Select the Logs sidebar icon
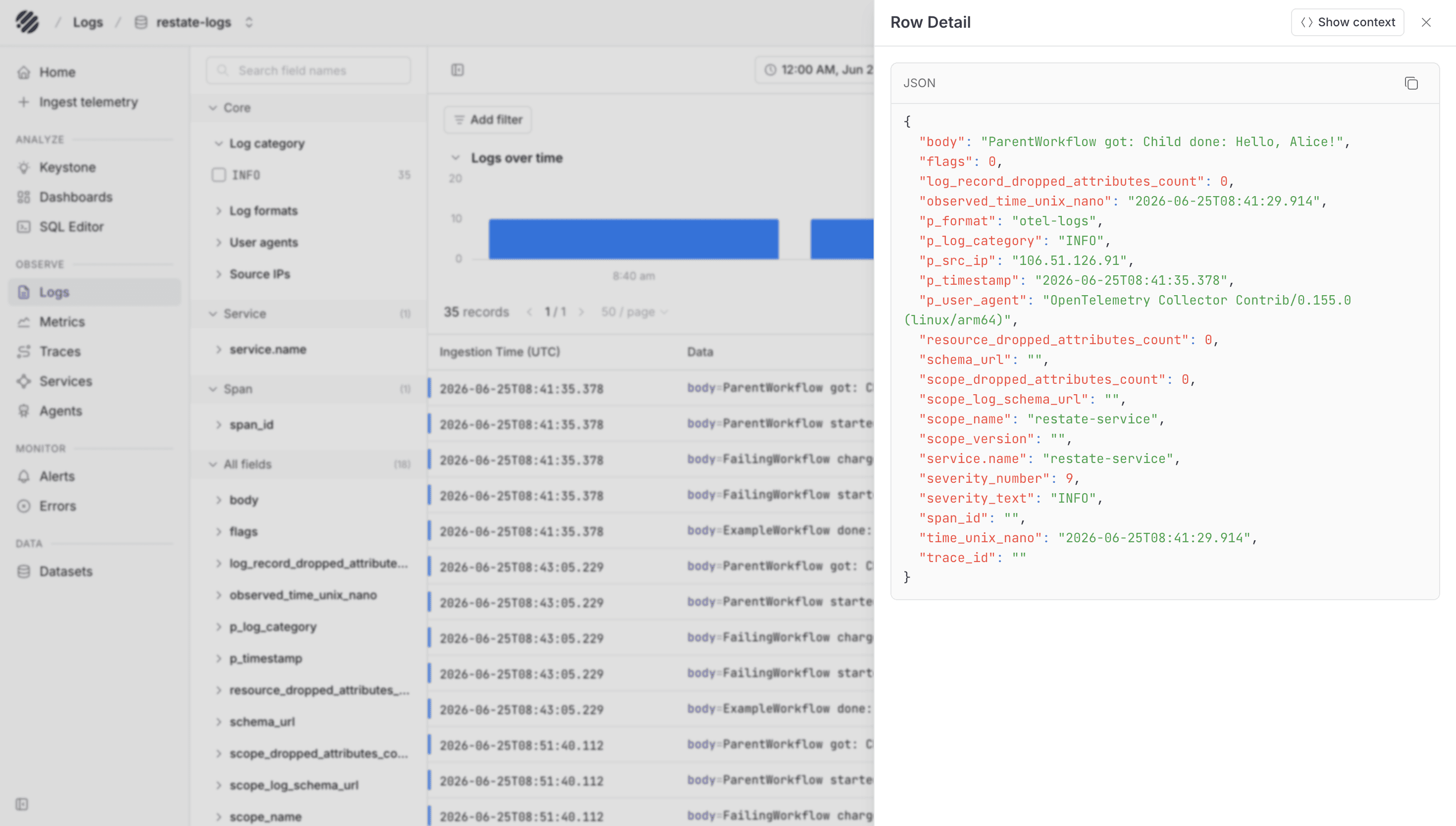The width and height of the screenshot is (1456, 826). click(x=23, y=292)
